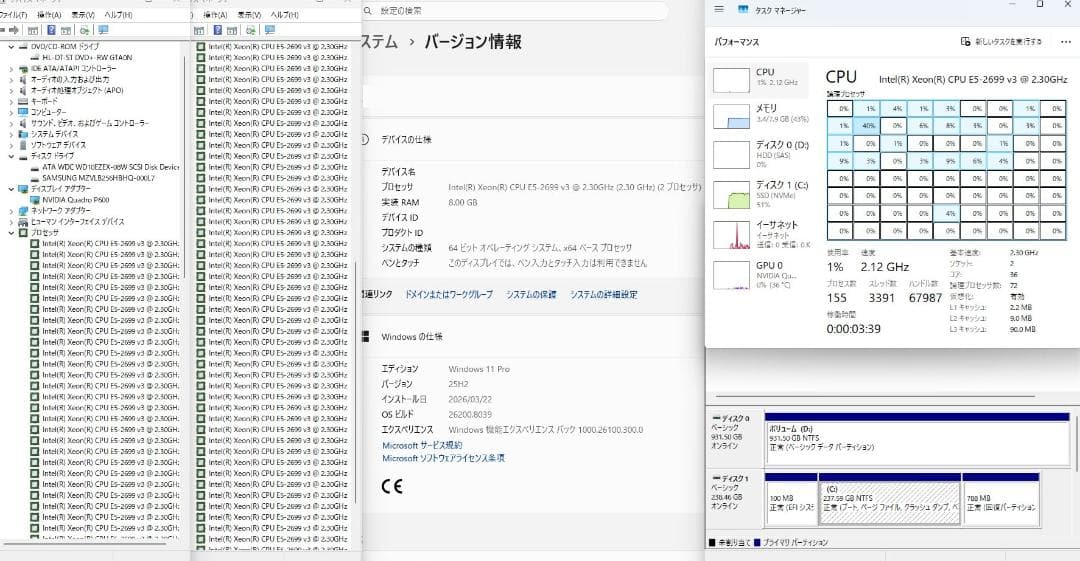Click blue help icon in left Device Manager toolbar
The image size is (1080, 561).
pos(51,30)
